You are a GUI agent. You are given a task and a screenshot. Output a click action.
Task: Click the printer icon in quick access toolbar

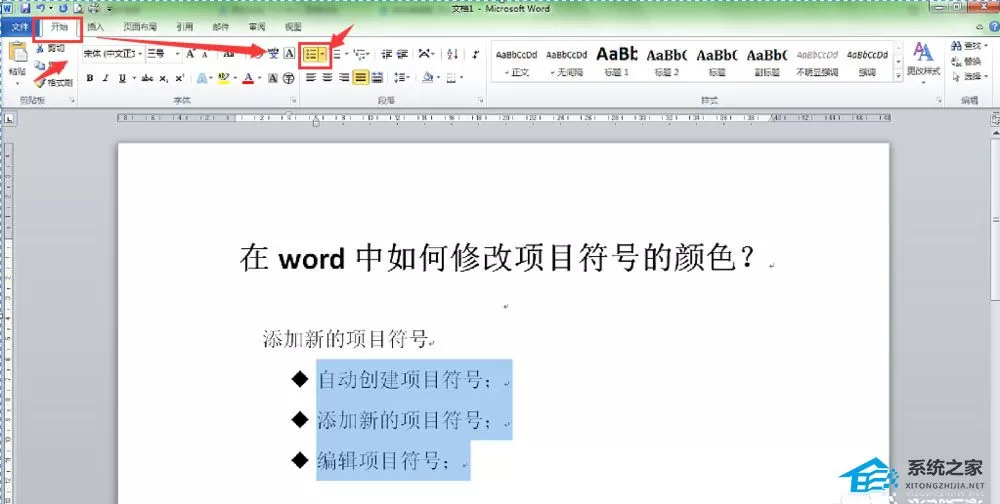pos(93,8)
